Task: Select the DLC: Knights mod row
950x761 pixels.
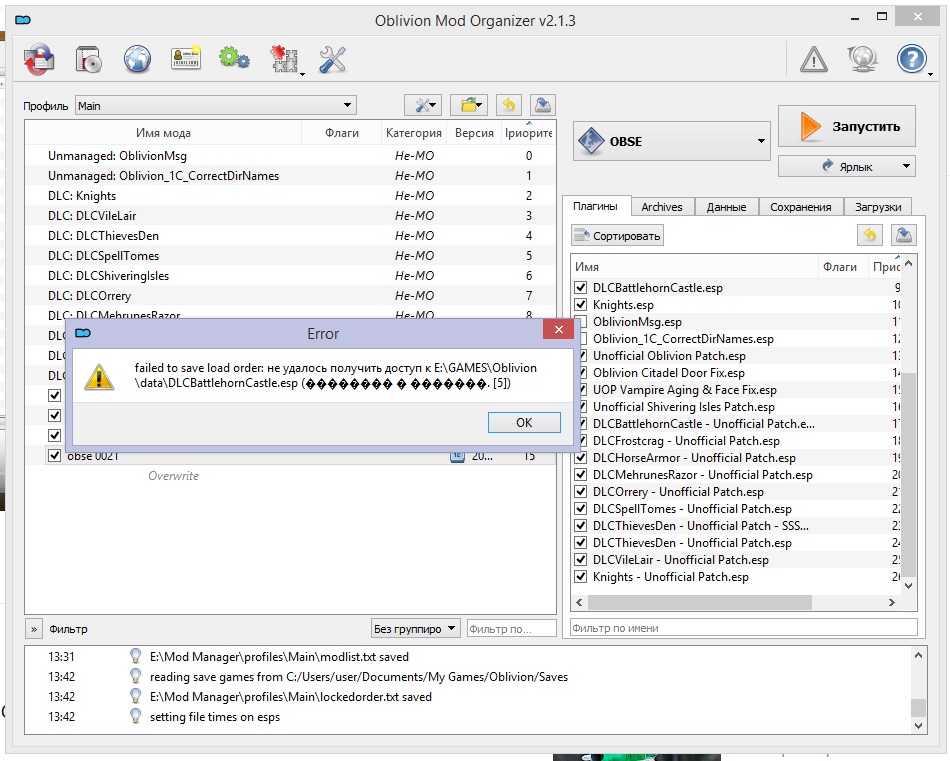Action: click(290, 196)
